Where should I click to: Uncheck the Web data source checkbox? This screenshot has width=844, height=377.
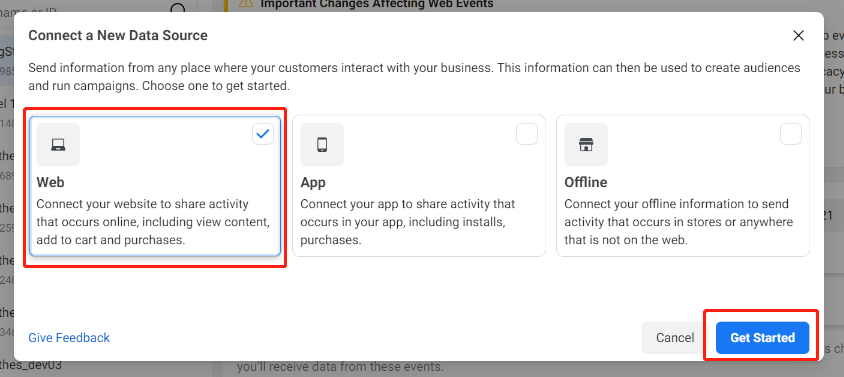(x=263, y=134)
